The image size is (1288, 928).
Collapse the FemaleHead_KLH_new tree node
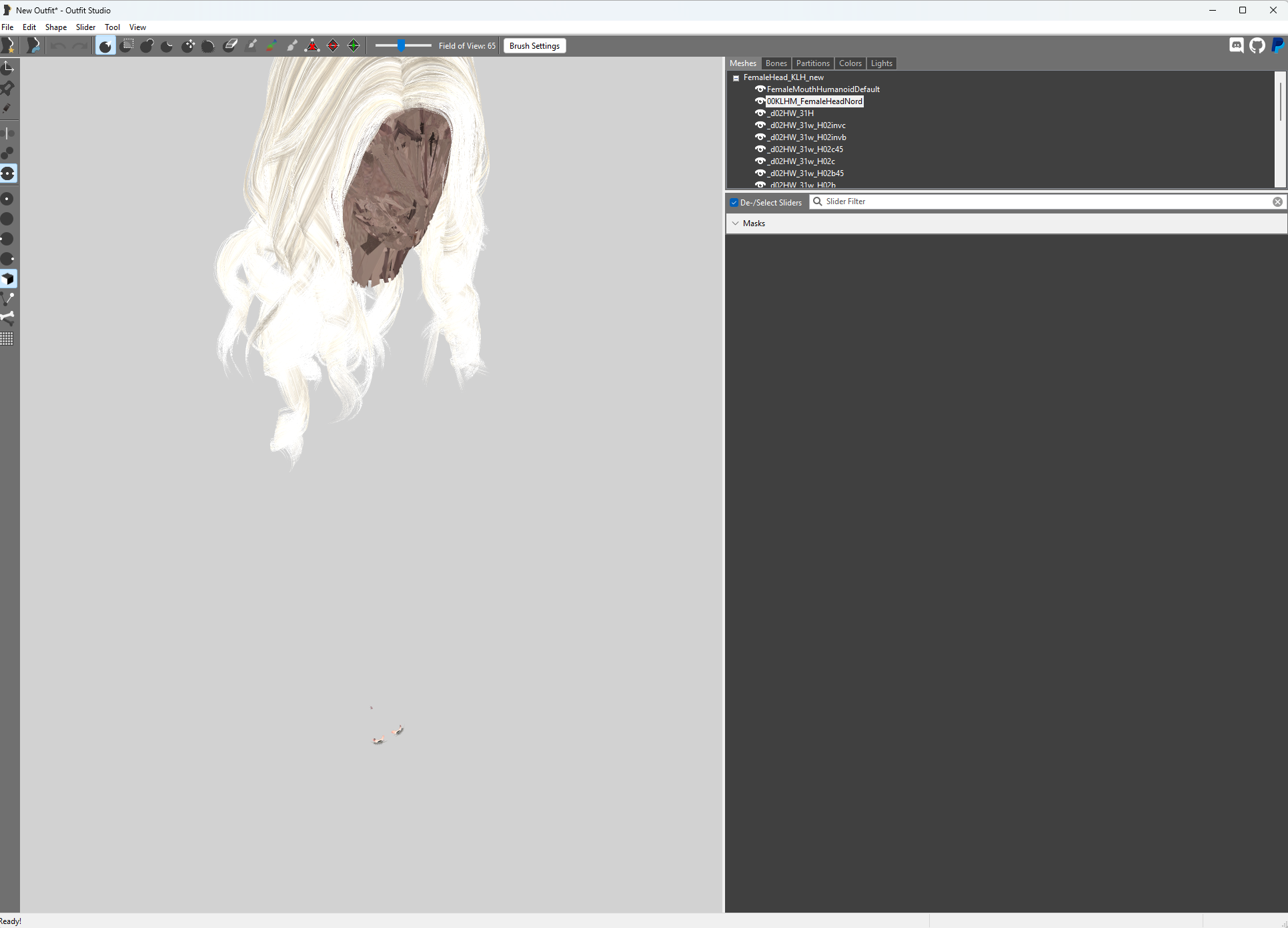736,78
